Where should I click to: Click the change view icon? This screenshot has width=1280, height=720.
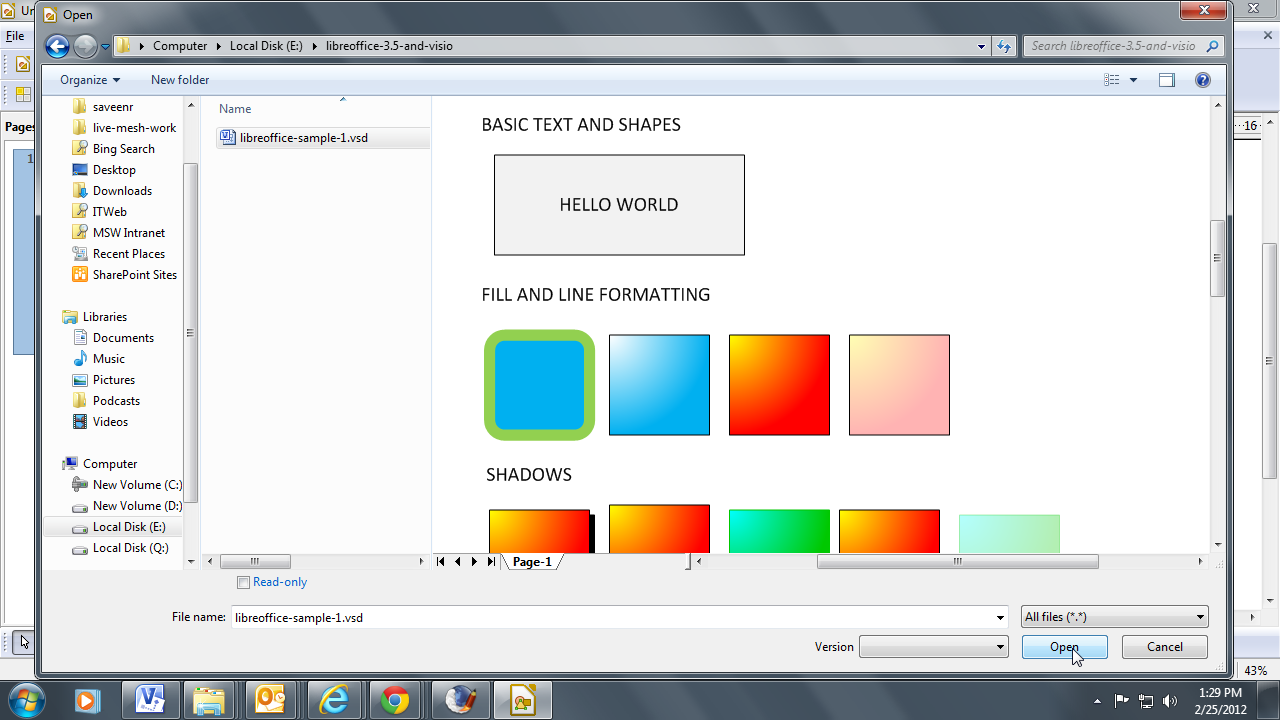[x=1111, y=80]
